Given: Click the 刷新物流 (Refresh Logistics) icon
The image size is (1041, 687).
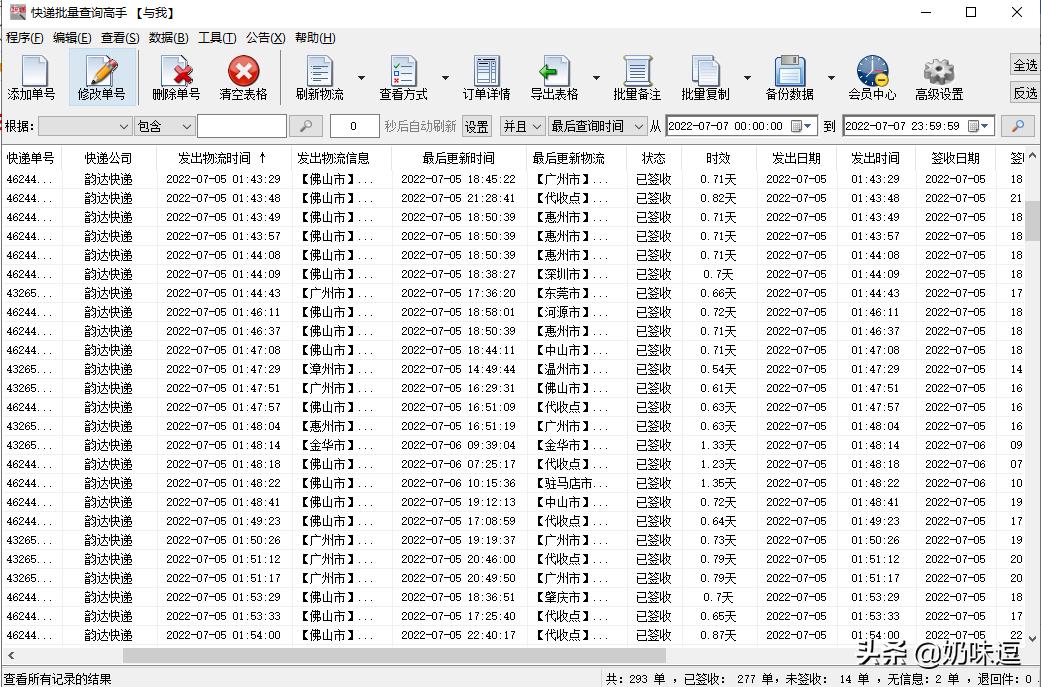Looking at the screenshot, I should click(318, 76).
